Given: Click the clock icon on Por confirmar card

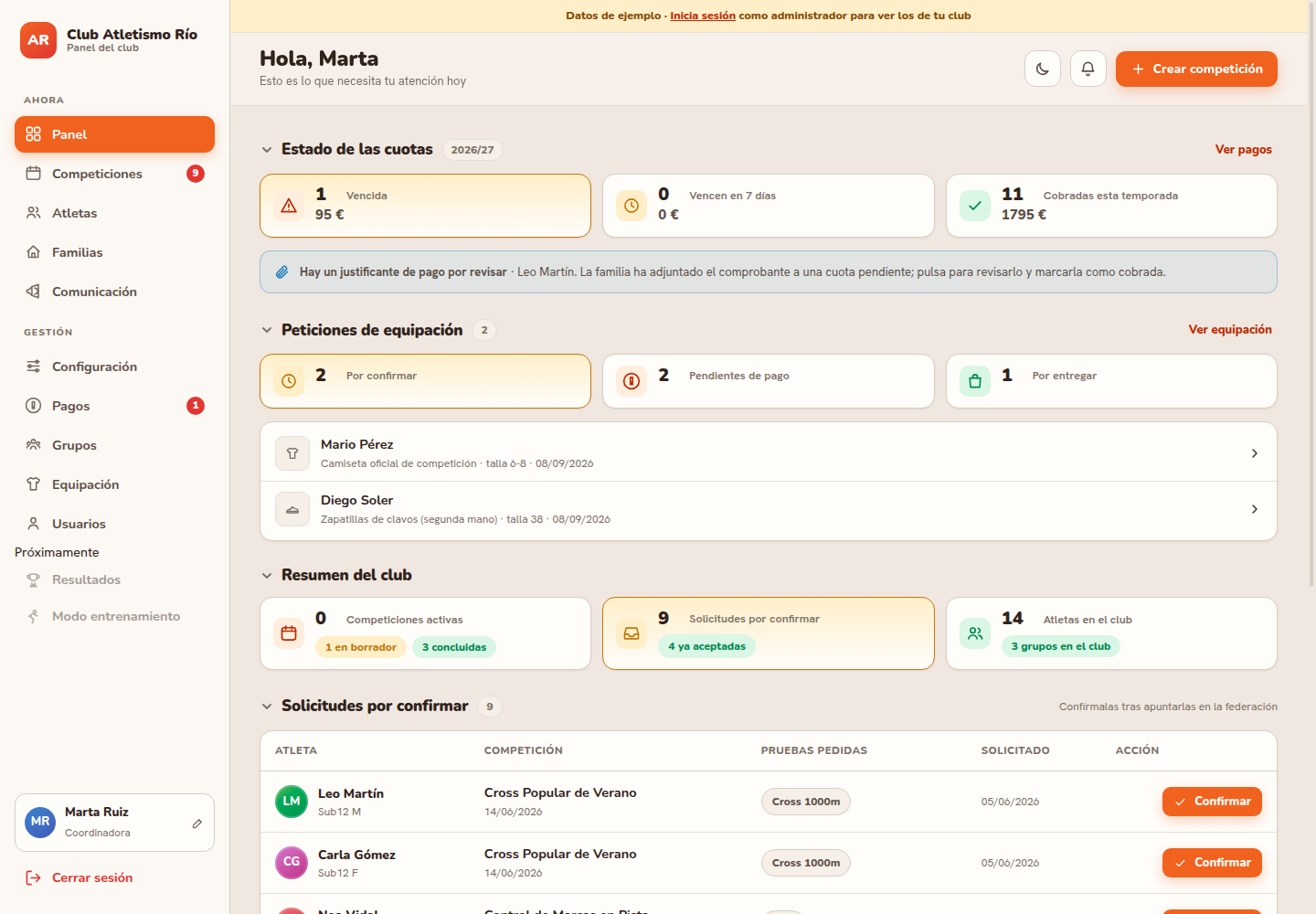Looking at the screenshot, I should (289, 381).
